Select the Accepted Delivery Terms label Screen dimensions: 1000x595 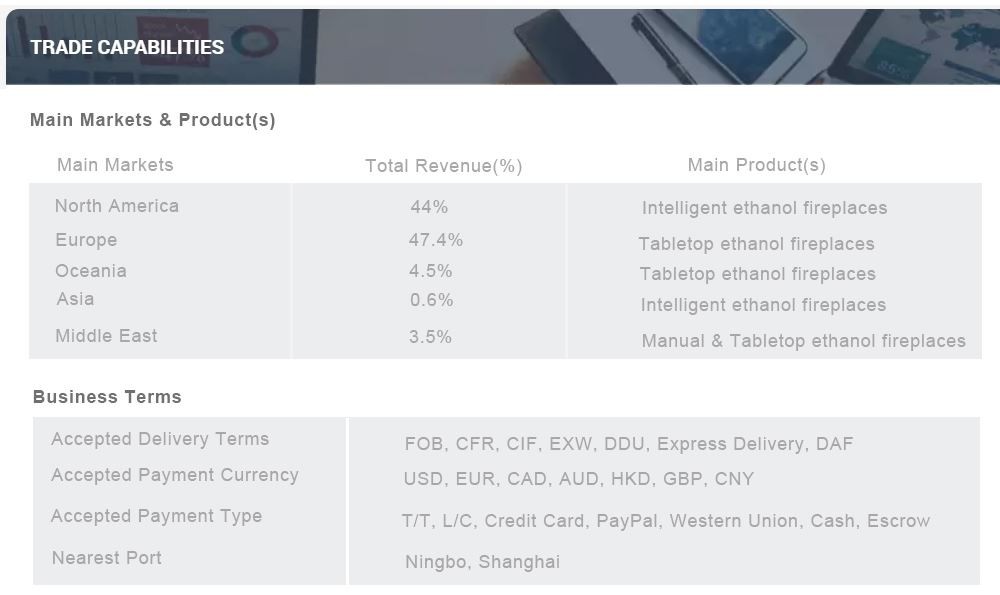[x=160, y=439]
